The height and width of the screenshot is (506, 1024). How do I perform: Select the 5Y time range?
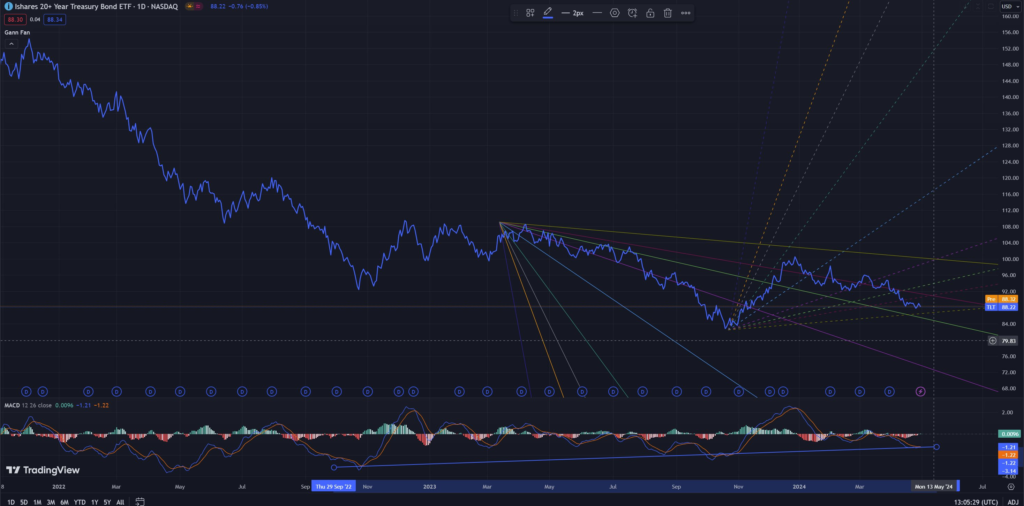coord(107,502)
